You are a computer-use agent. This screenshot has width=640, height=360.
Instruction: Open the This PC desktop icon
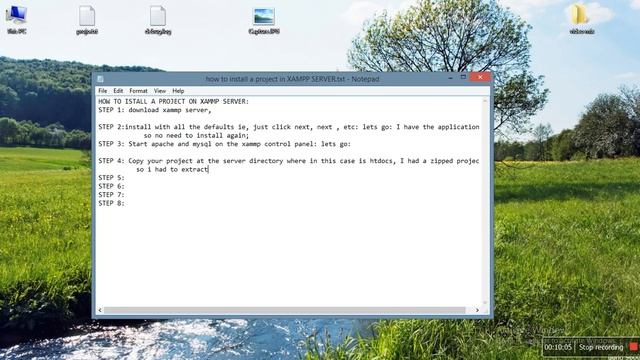pos(17,19)
